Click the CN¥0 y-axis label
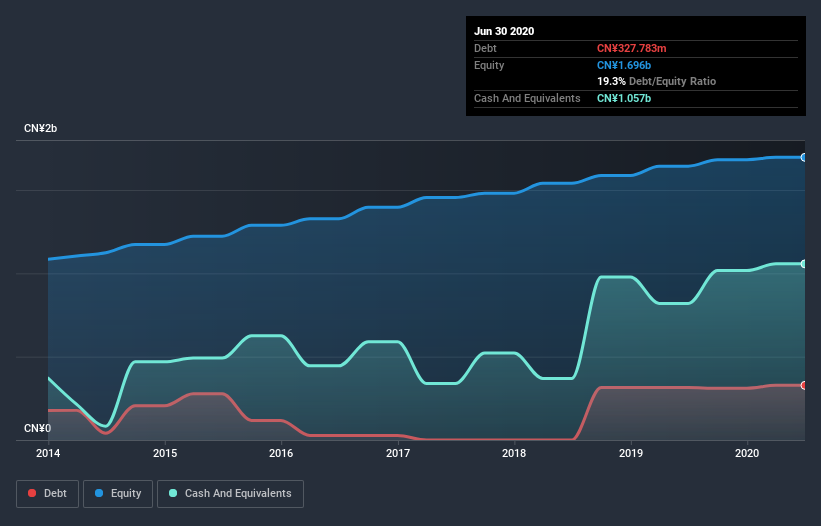This screenshot has height=526, width=821. pyautogui.click(x=37, y=429)
